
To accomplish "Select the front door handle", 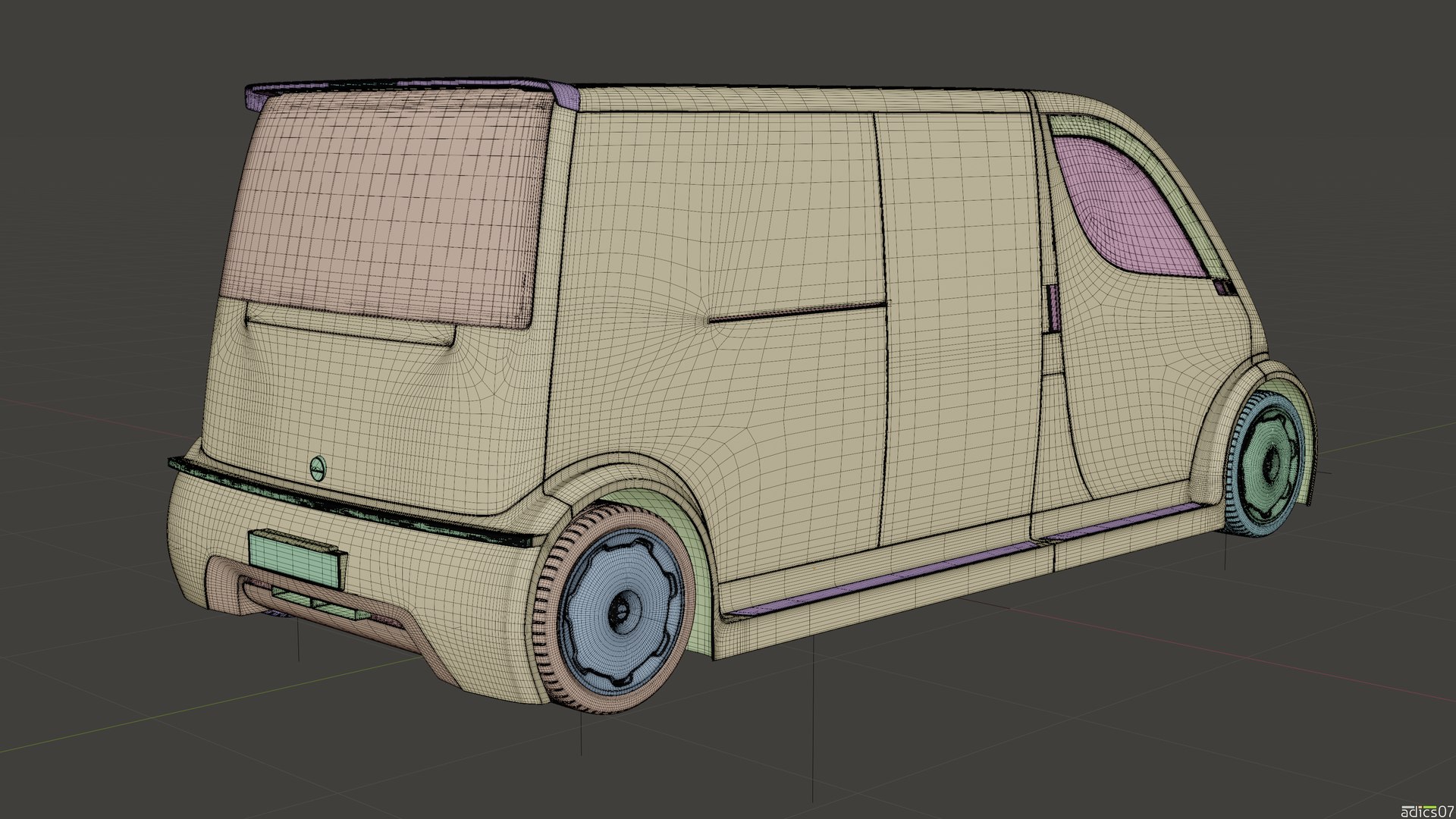I will click(1054, 309).
